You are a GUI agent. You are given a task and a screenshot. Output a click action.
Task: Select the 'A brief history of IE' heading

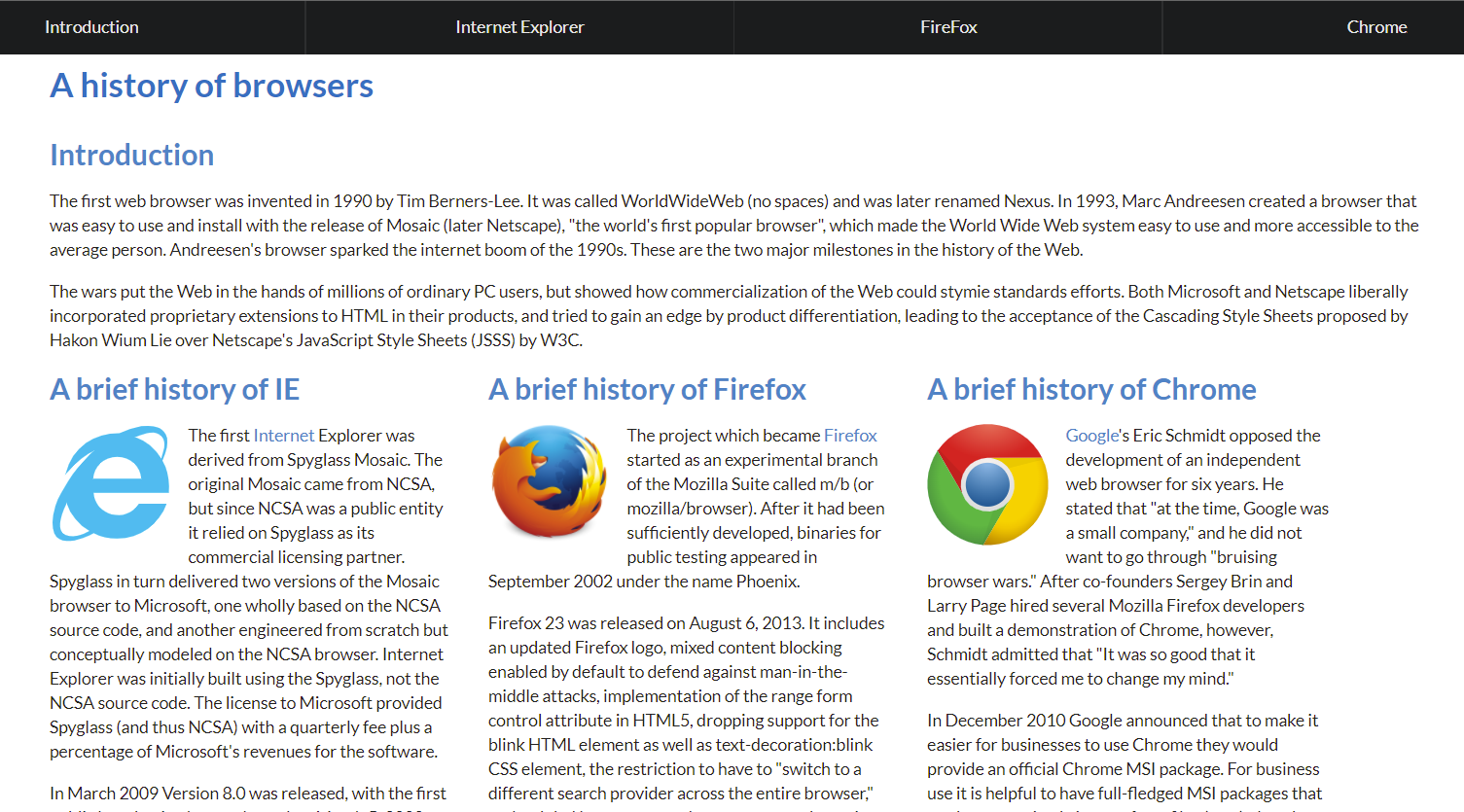[x=174, y=389]
